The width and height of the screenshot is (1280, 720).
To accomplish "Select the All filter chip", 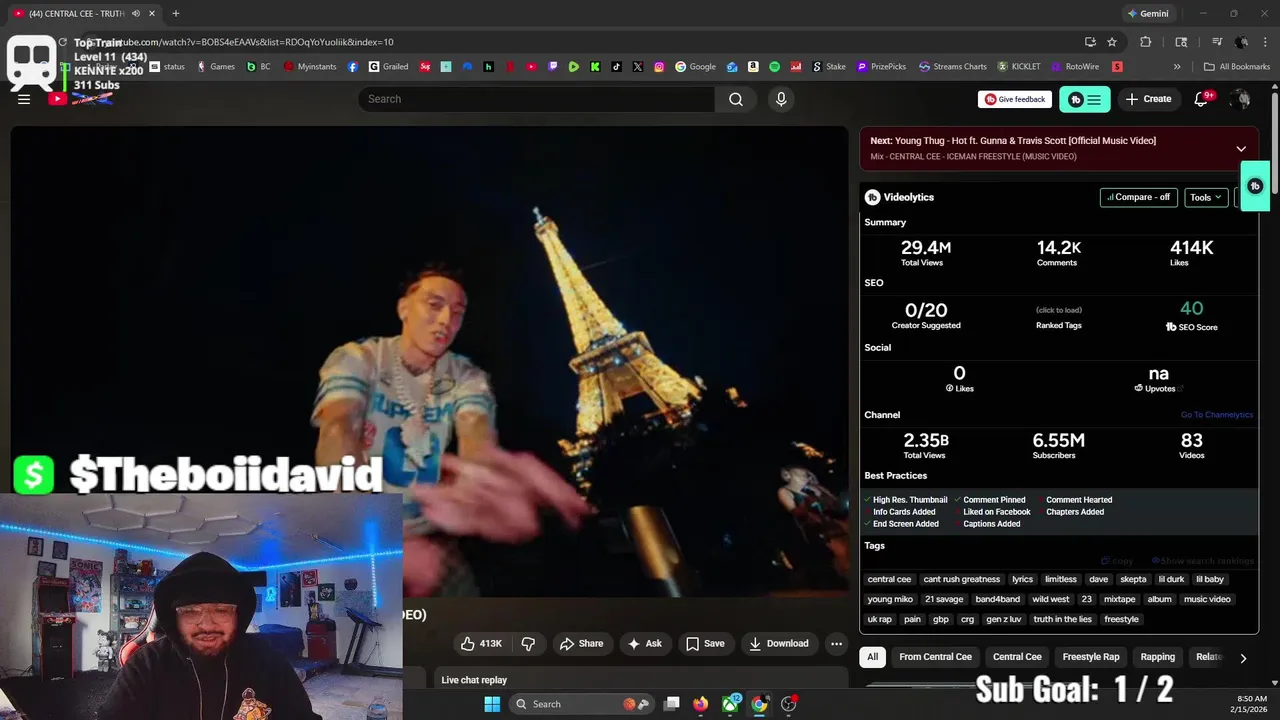I will click(872, 657).
